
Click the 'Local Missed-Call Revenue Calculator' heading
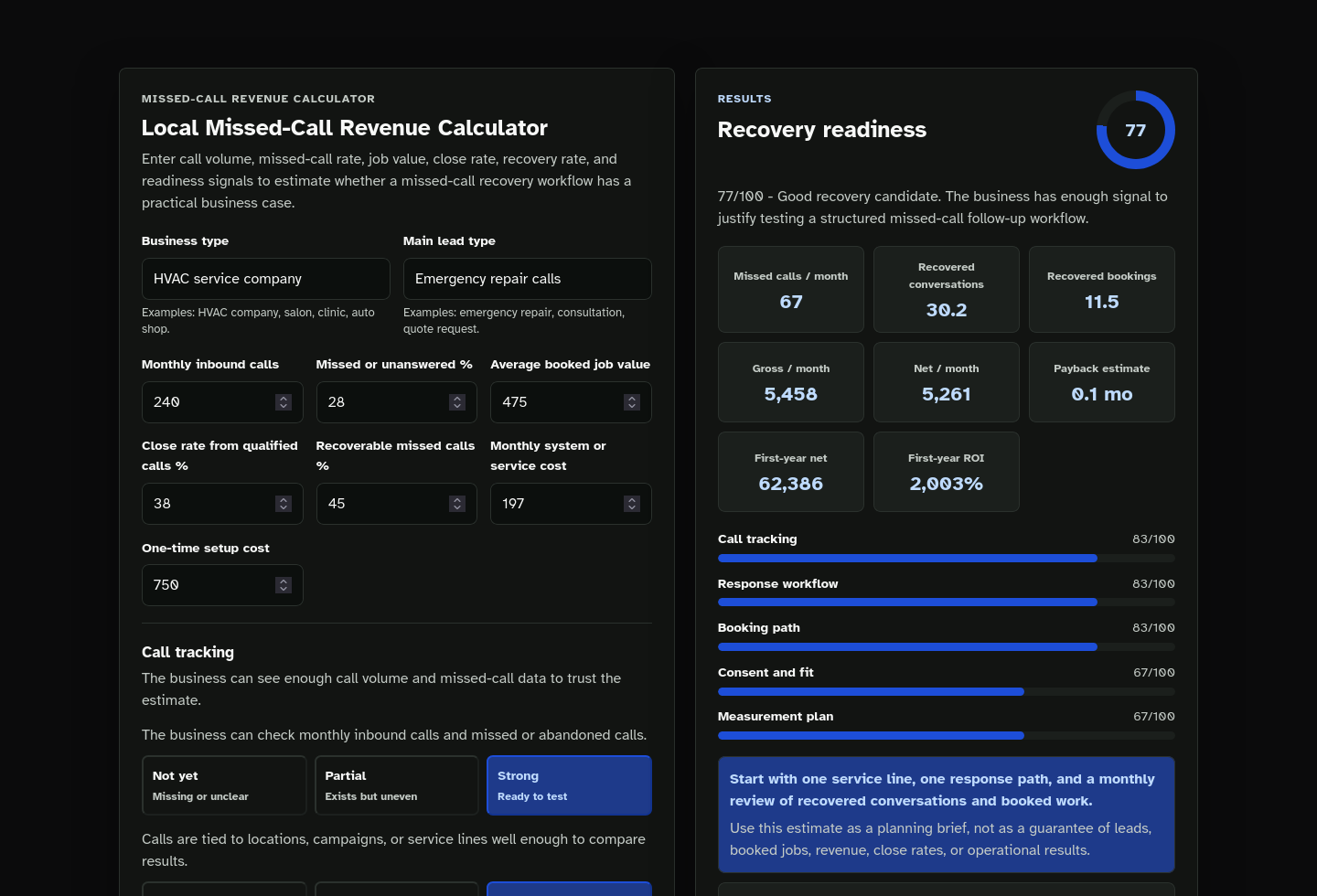pos(345,128)
